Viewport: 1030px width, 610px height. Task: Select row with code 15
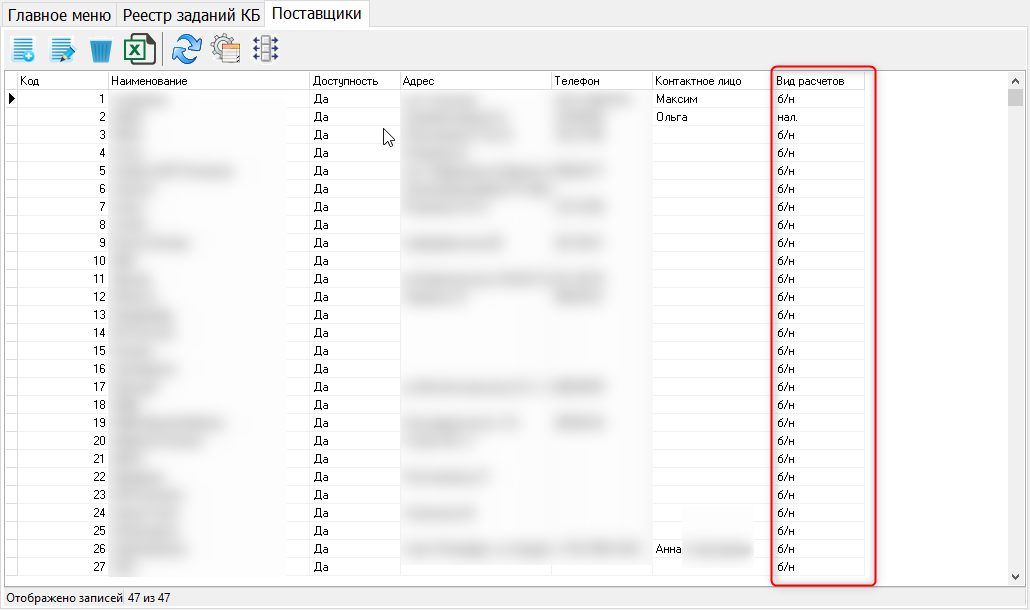pyautogui.click(x=62, y=351)
